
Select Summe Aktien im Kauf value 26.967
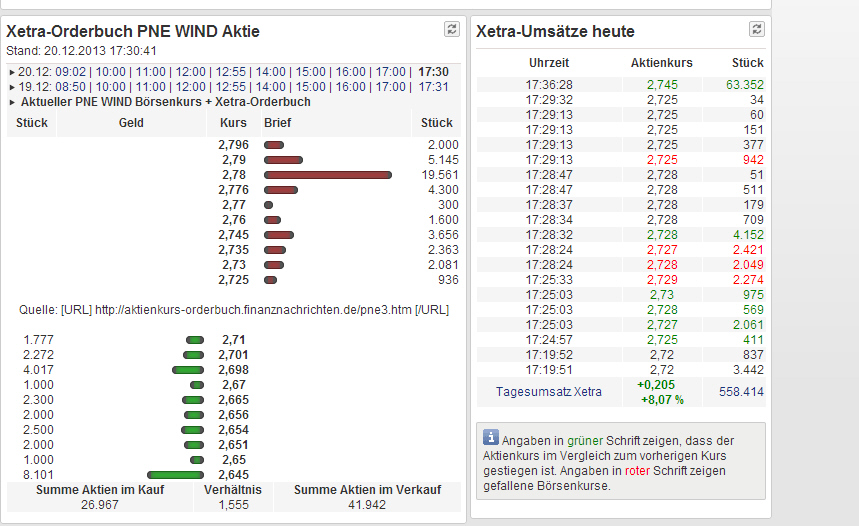[x=100, y=505]
